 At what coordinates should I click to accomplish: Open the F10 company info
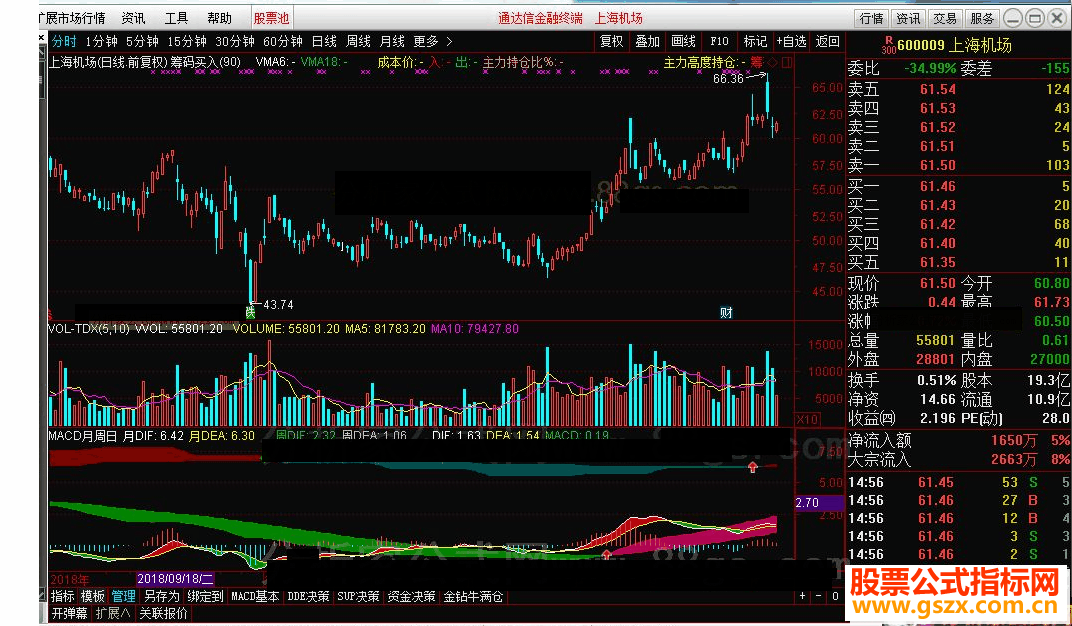719,42
